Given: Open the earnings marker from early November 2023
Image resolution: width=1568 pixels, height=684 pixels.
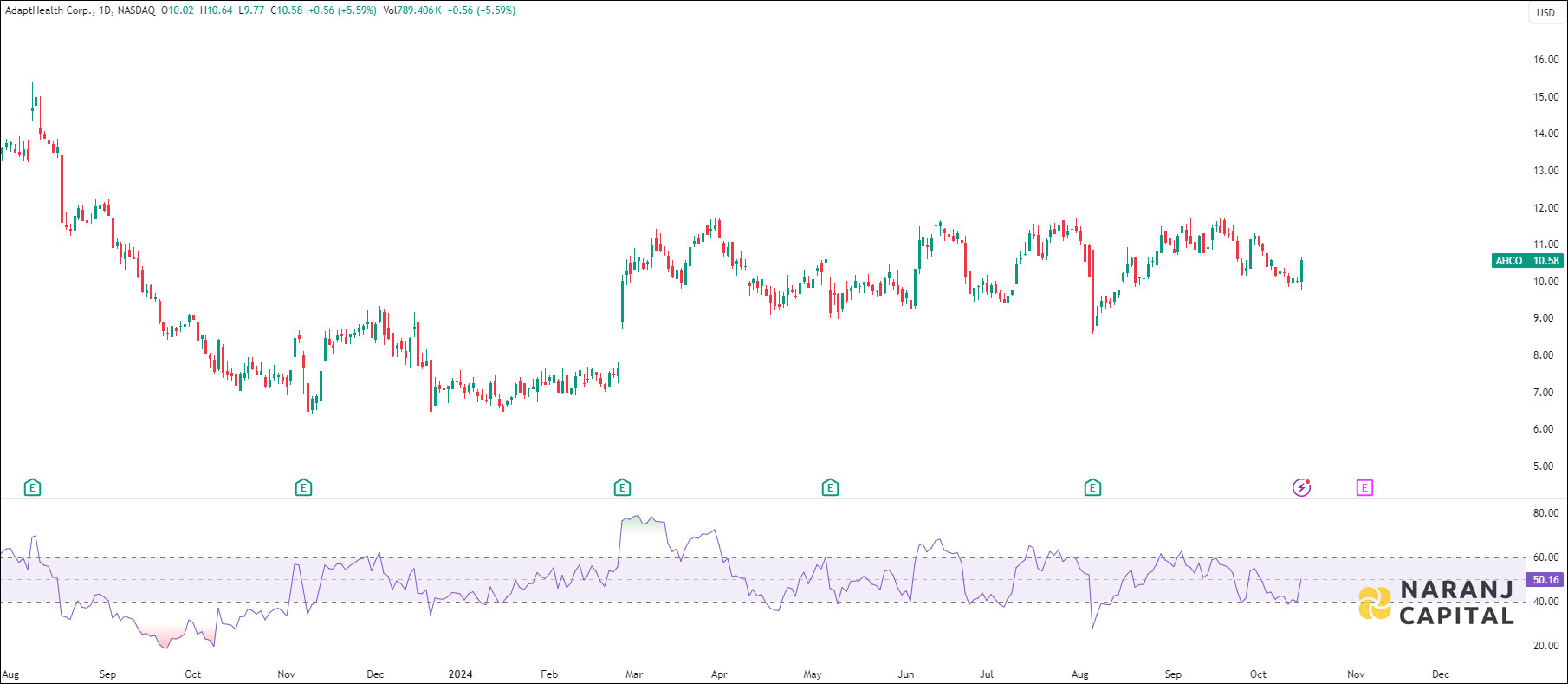Looking at the screenshot, I should coord(303,488).
